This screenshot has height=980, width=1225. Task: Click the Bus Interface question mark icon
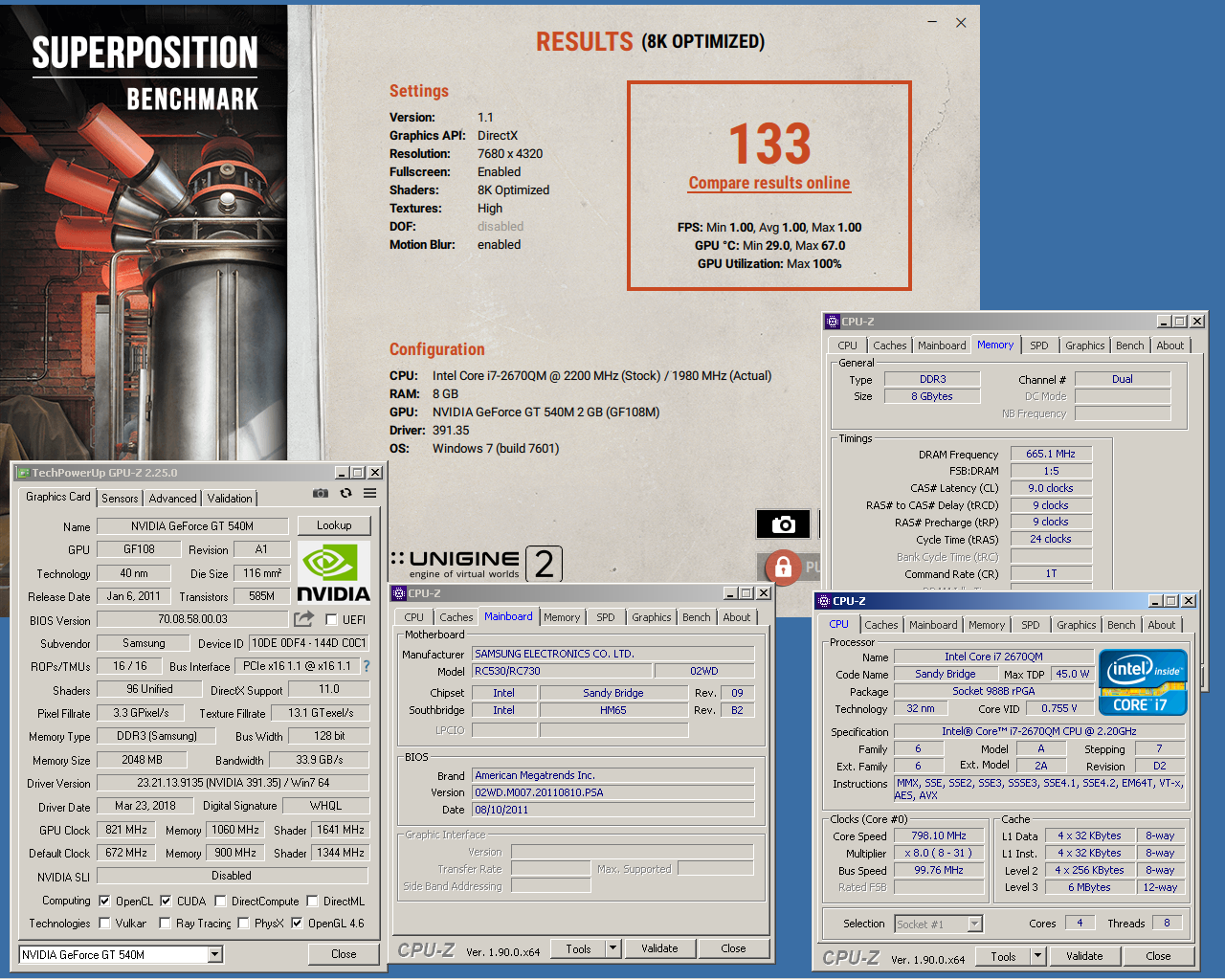click(x=366, y=666)
